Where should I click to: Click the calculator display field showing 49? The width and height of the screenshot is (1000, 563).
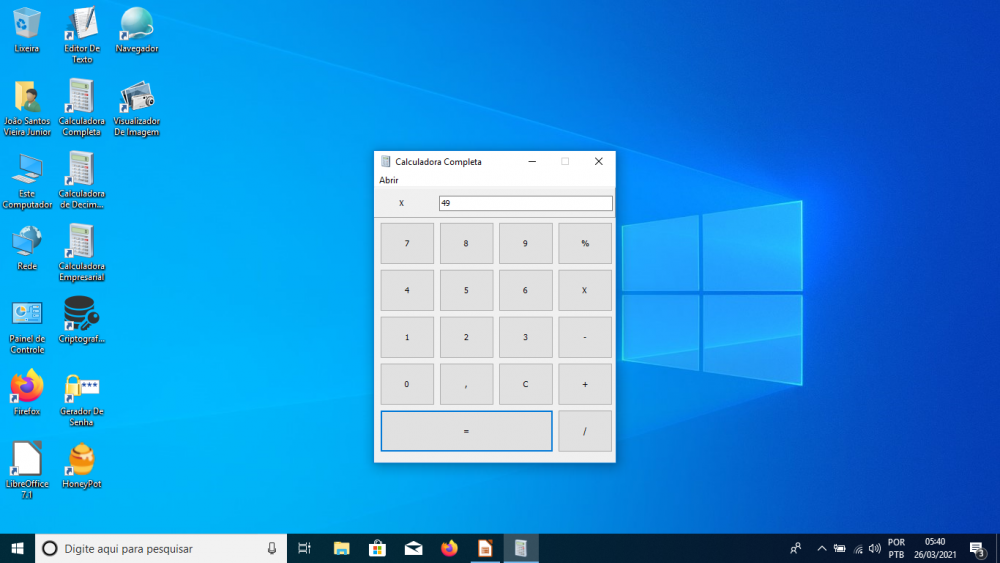525,203
